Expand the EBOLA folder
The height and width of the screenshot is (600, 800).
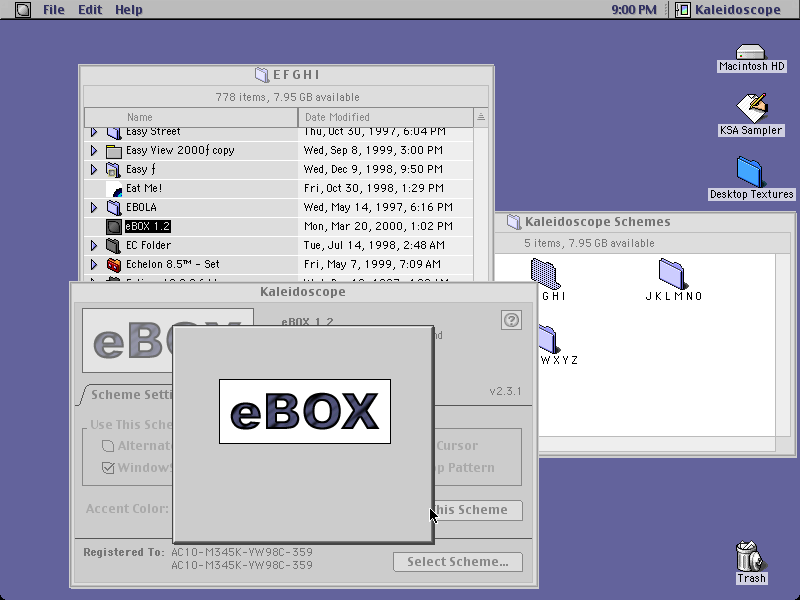click(94, 208)
